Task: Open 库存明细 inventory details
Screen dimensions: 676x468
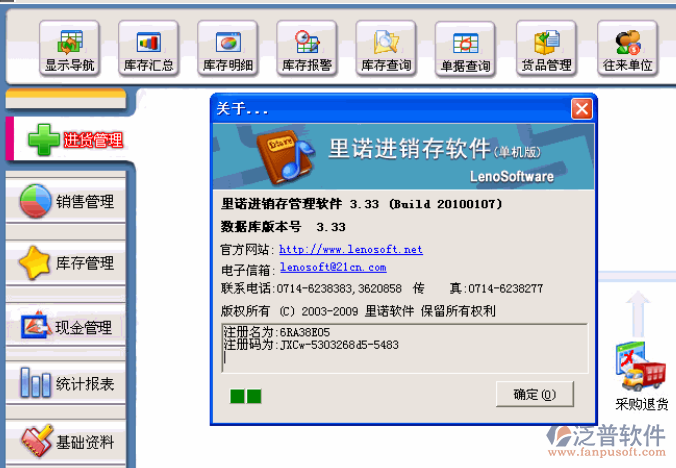Action: point(228,49)
